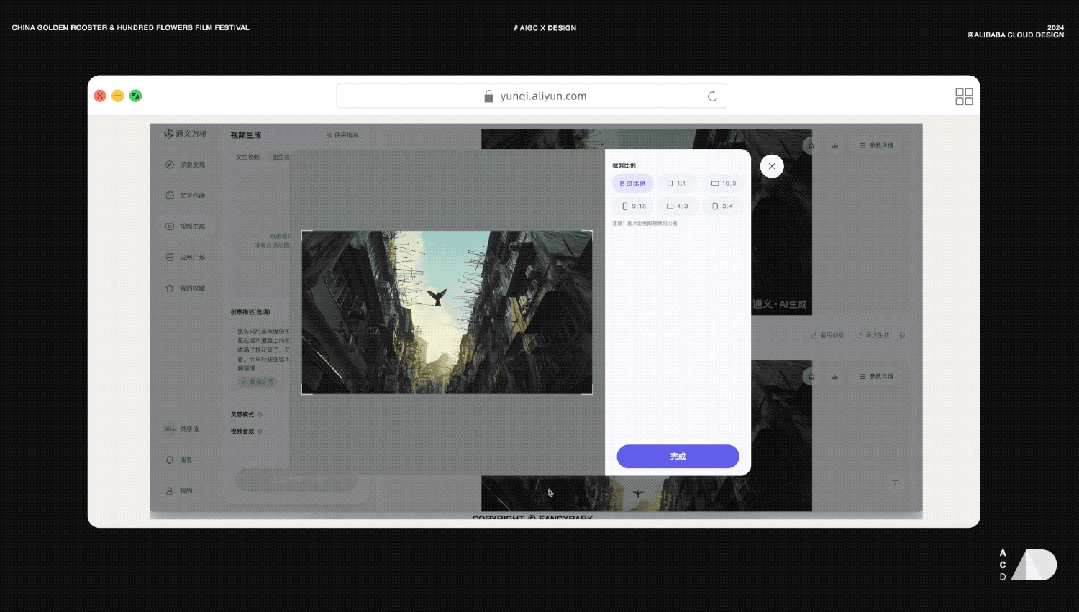Screen dimensions: 1079x612
Task: Switch to the text-to-video tab
Action: (248, 157)
